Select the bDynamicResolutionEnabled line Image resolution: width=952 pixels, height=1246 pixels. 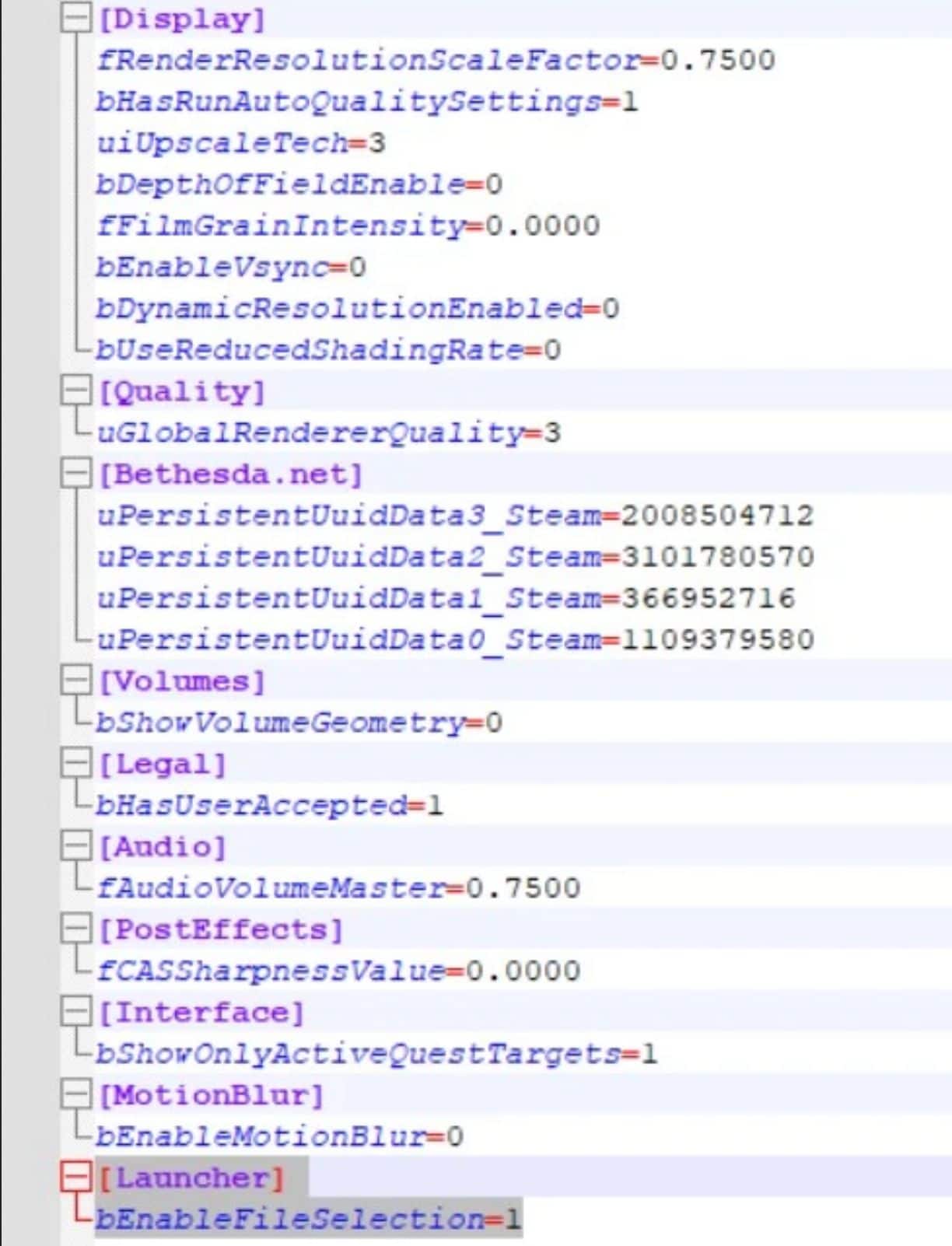356,309
